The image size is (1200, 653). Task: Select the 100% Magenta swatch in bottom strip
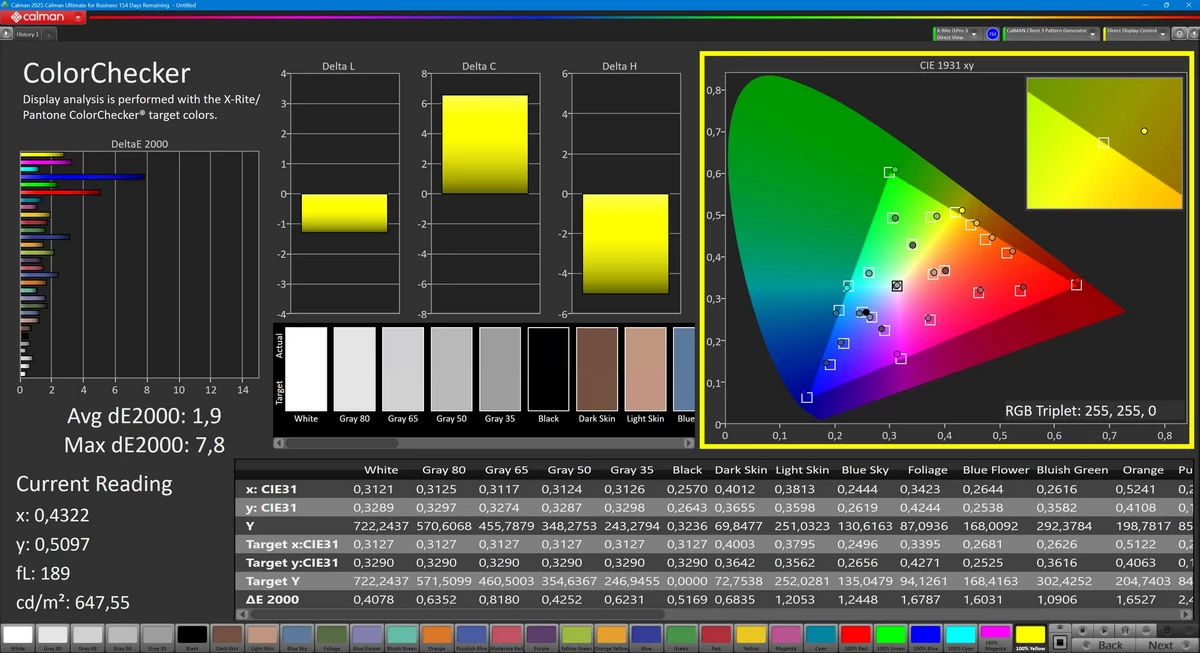pyautogui.click(x=994, y=636)
